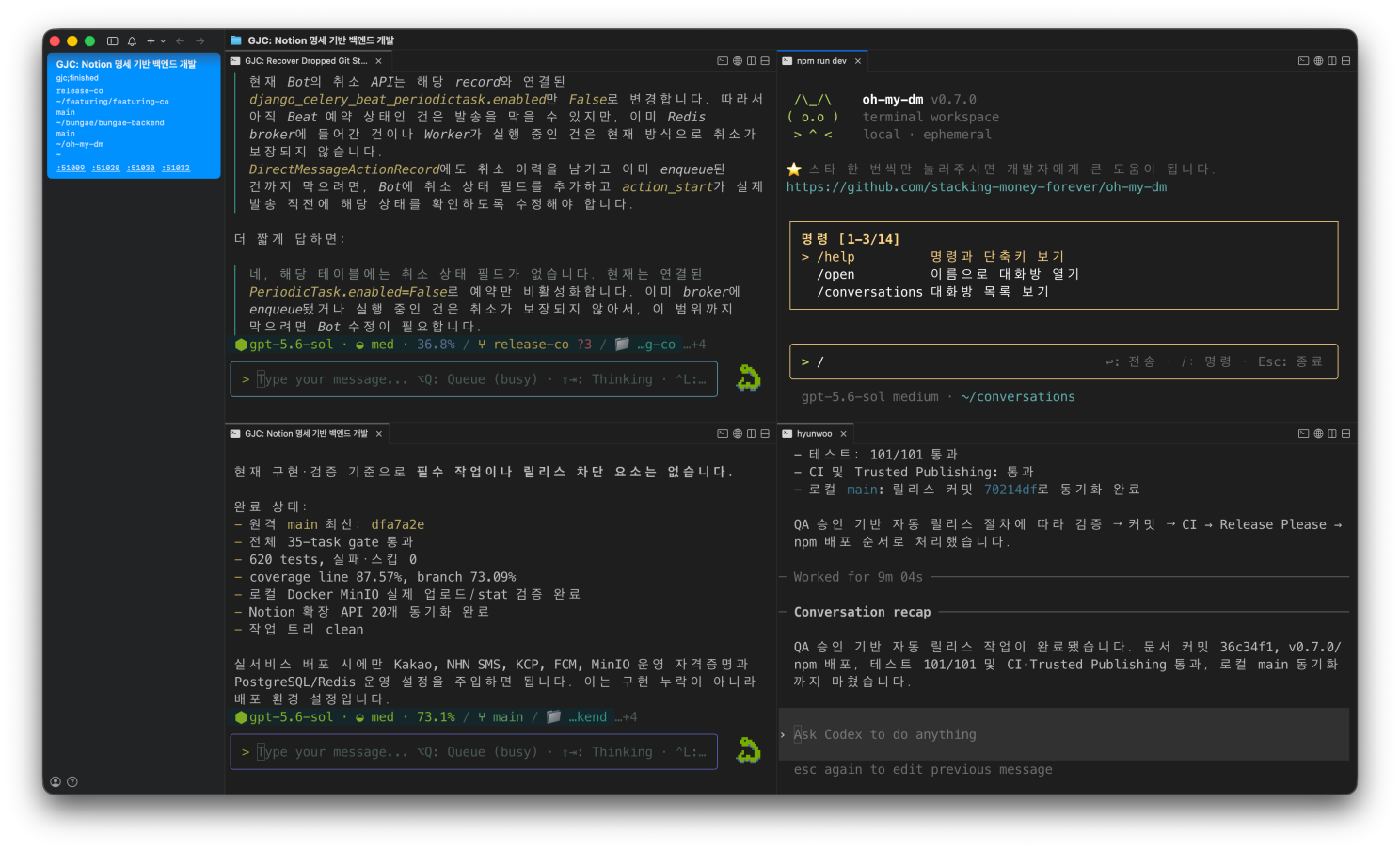Select the /open command row
Screen dimensions: 1400x851
[1063, 275]
